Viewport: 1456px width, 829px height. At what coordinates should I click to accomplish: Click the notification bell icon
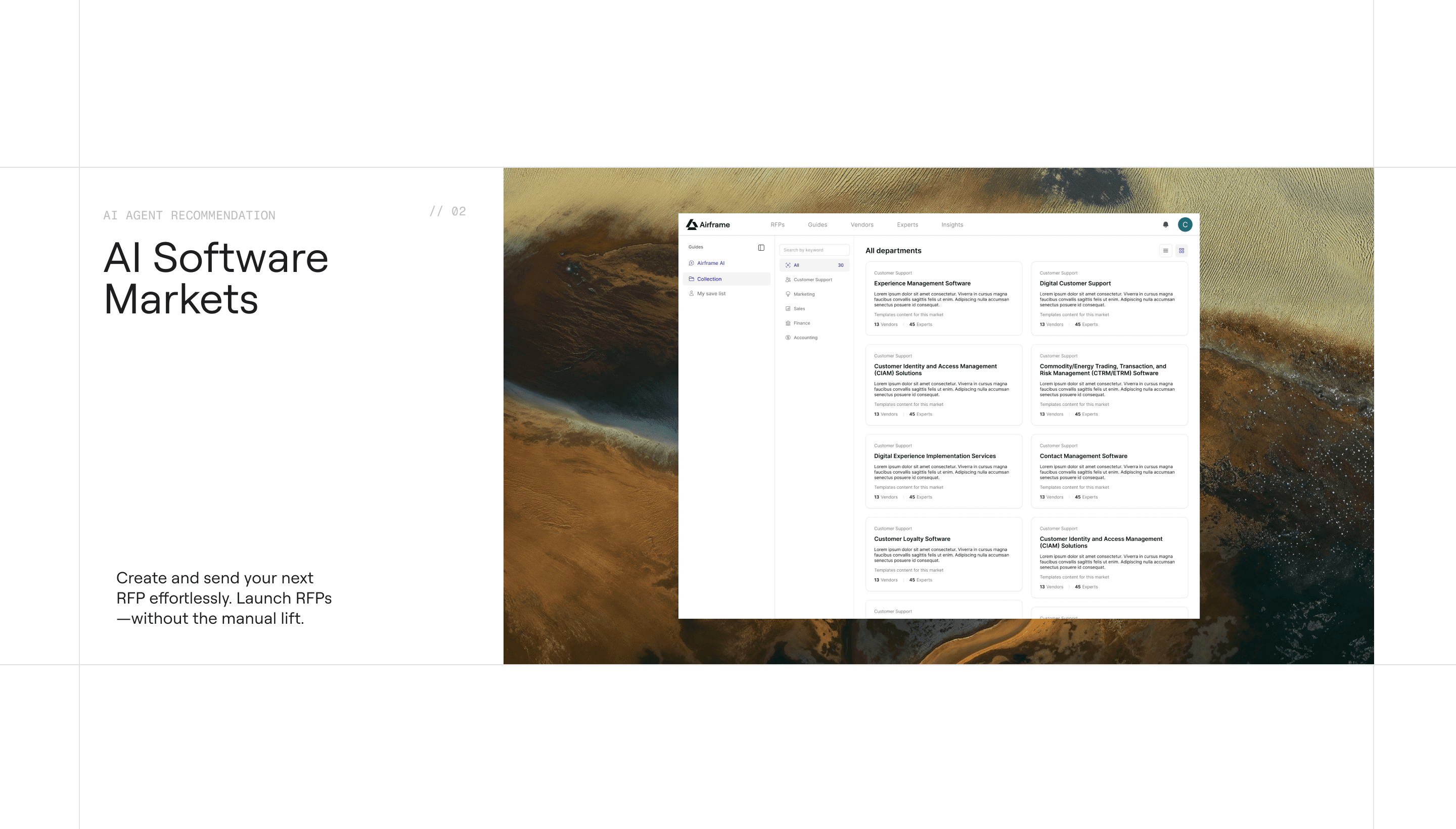(x=1166, y=224)
